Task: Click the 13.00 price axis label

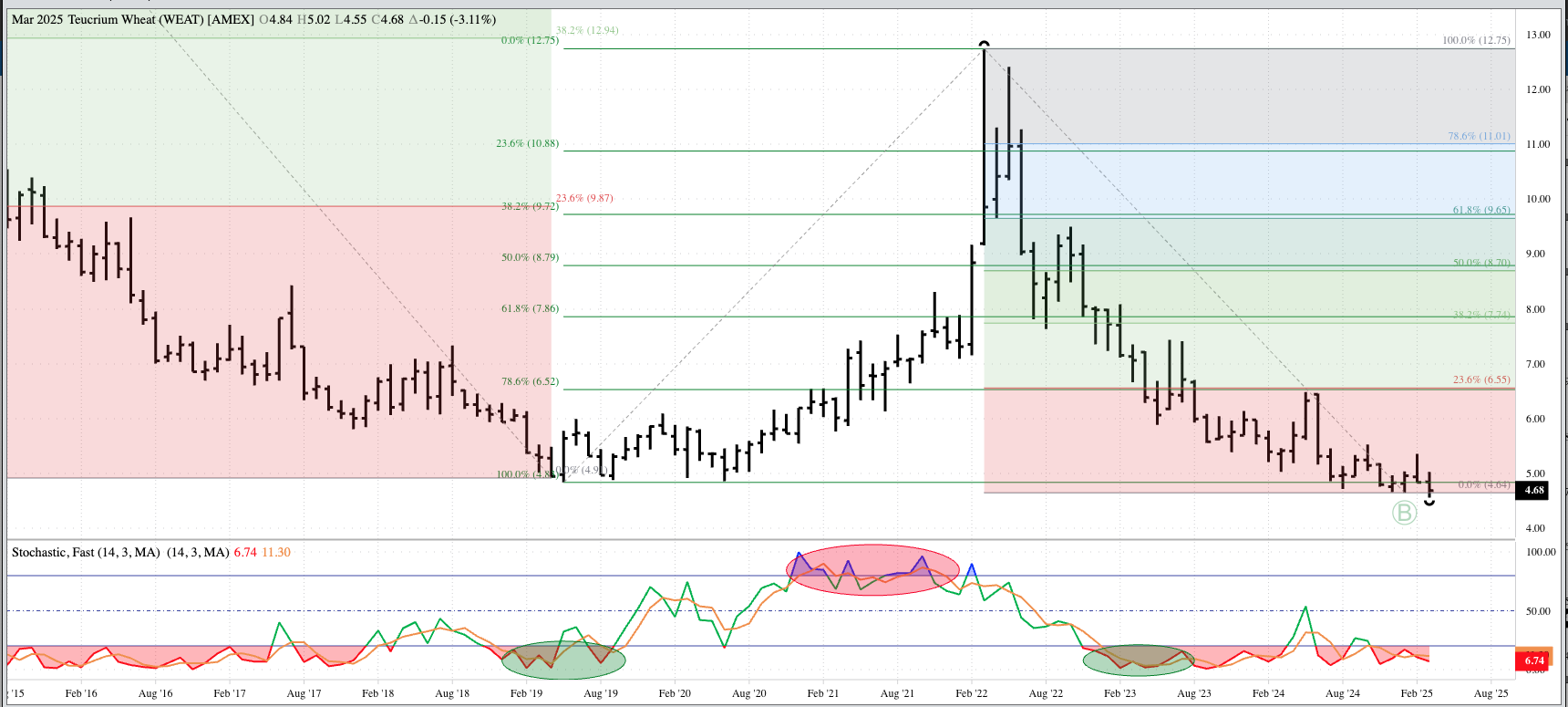Action: pyautogui.click(x=1537, y=35)
